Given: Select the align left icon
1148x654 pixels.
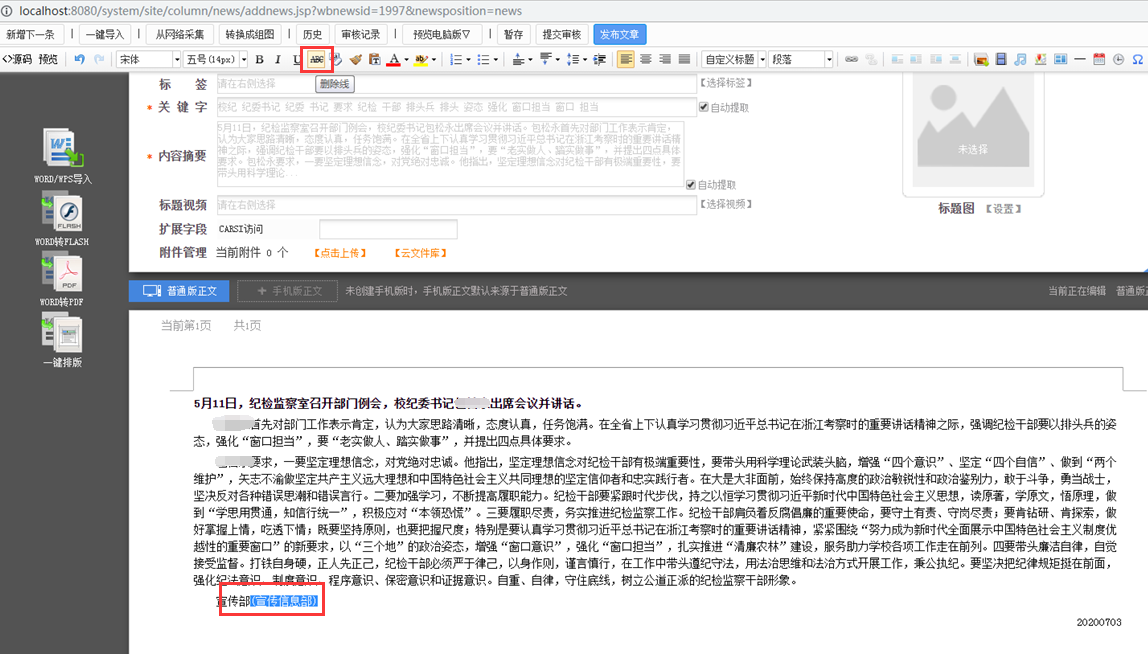Looking at the screenshot, I should [626, 59].
